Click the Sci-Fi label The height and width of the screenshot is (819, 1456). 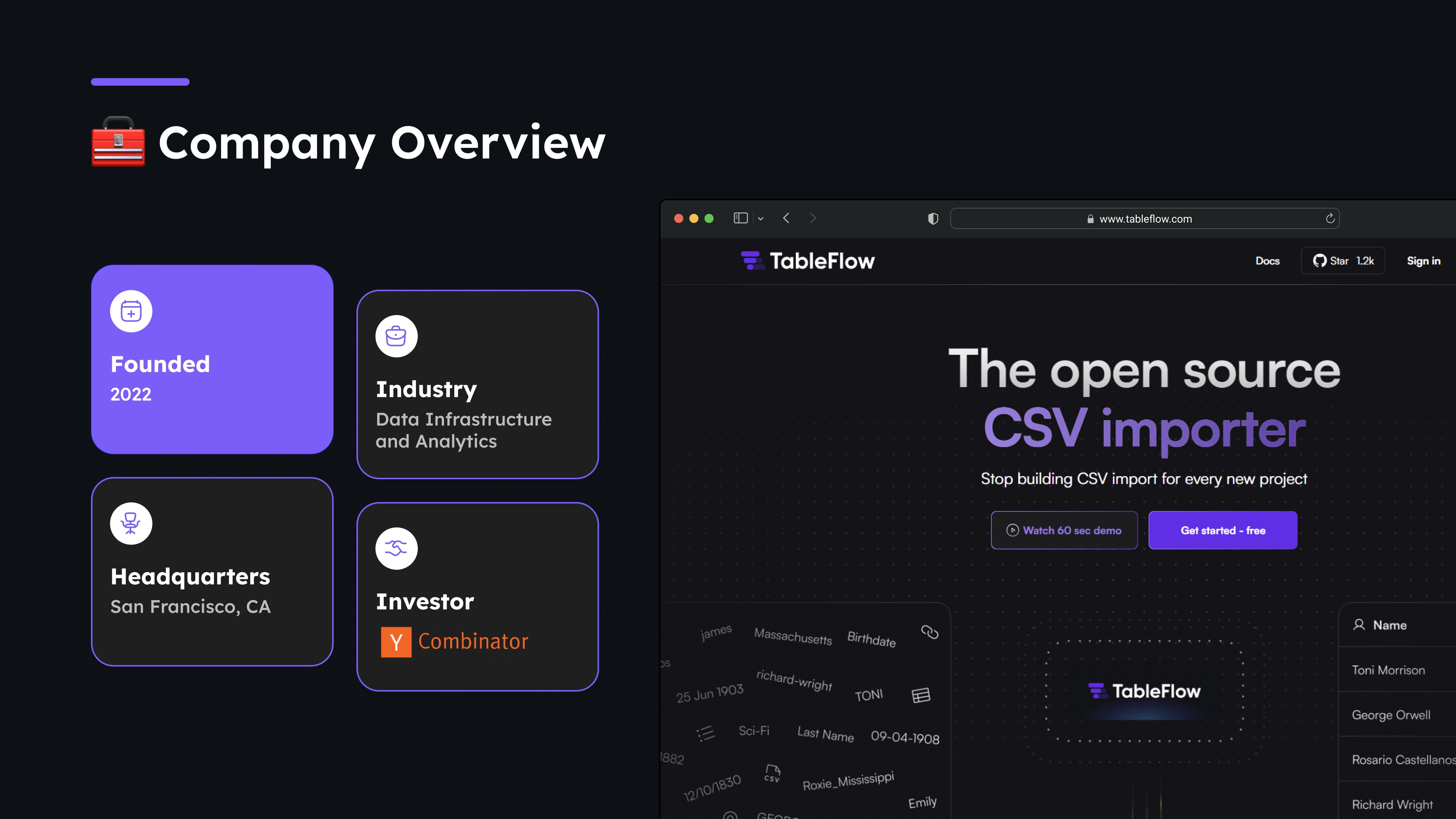[x=754, y=731]
